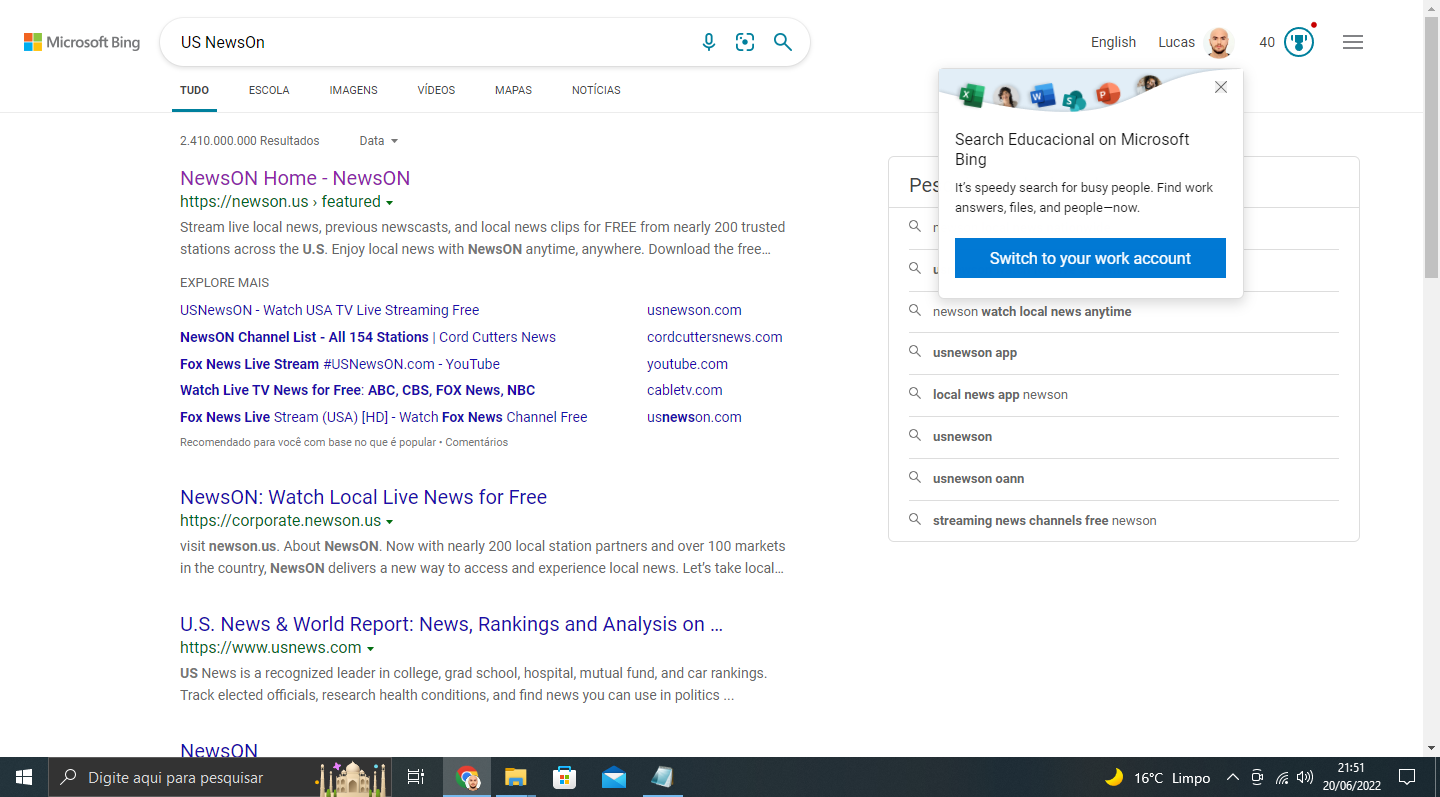This screenshot has height=797, width=1440.
Task: Activate voice search microphone icon
Action: [x=709, y=42]
